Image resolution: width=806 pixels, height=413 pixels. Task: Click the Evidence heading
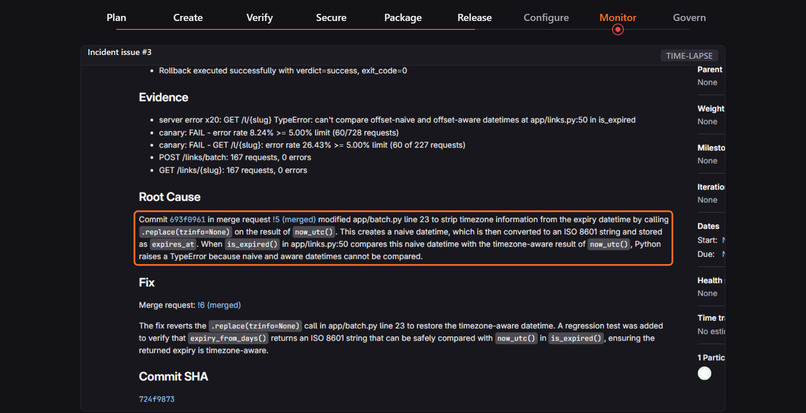163,97
